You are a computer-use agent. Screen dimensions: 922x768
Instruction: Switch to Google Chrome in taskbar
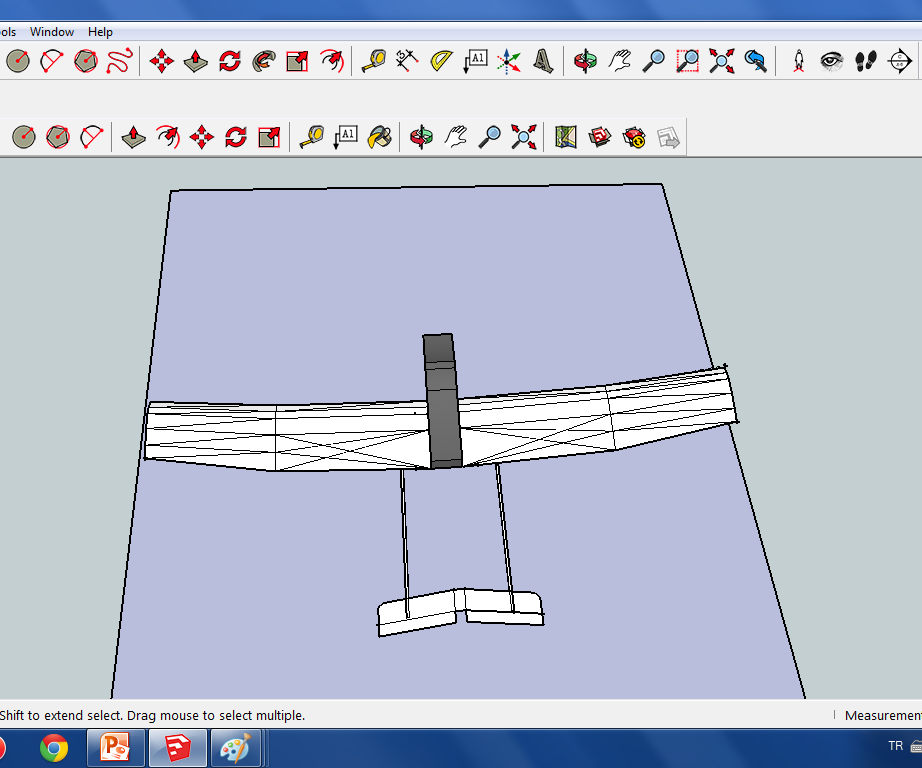pyautogui.click(x=54, y=747)
